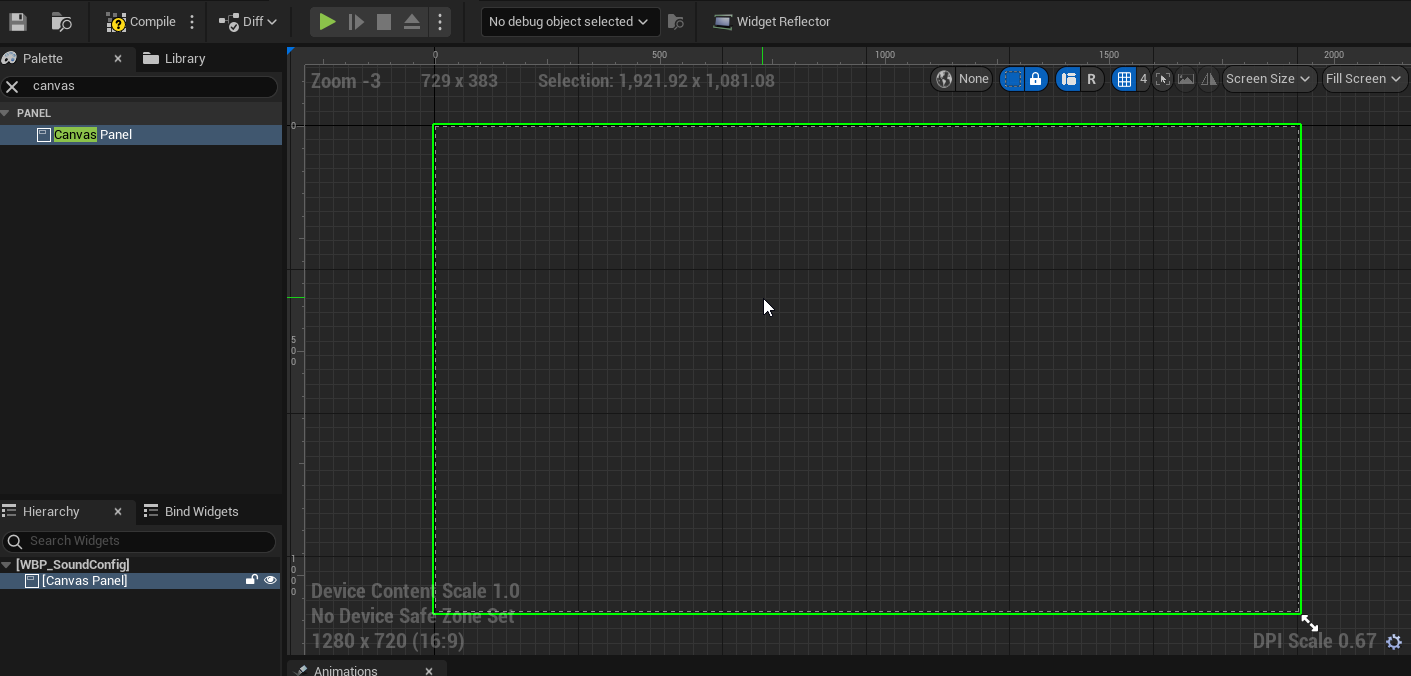Screen dimensions: 1411x676
Task: Switch to the Hierarchy tab
Action: (x=51, y=511)
